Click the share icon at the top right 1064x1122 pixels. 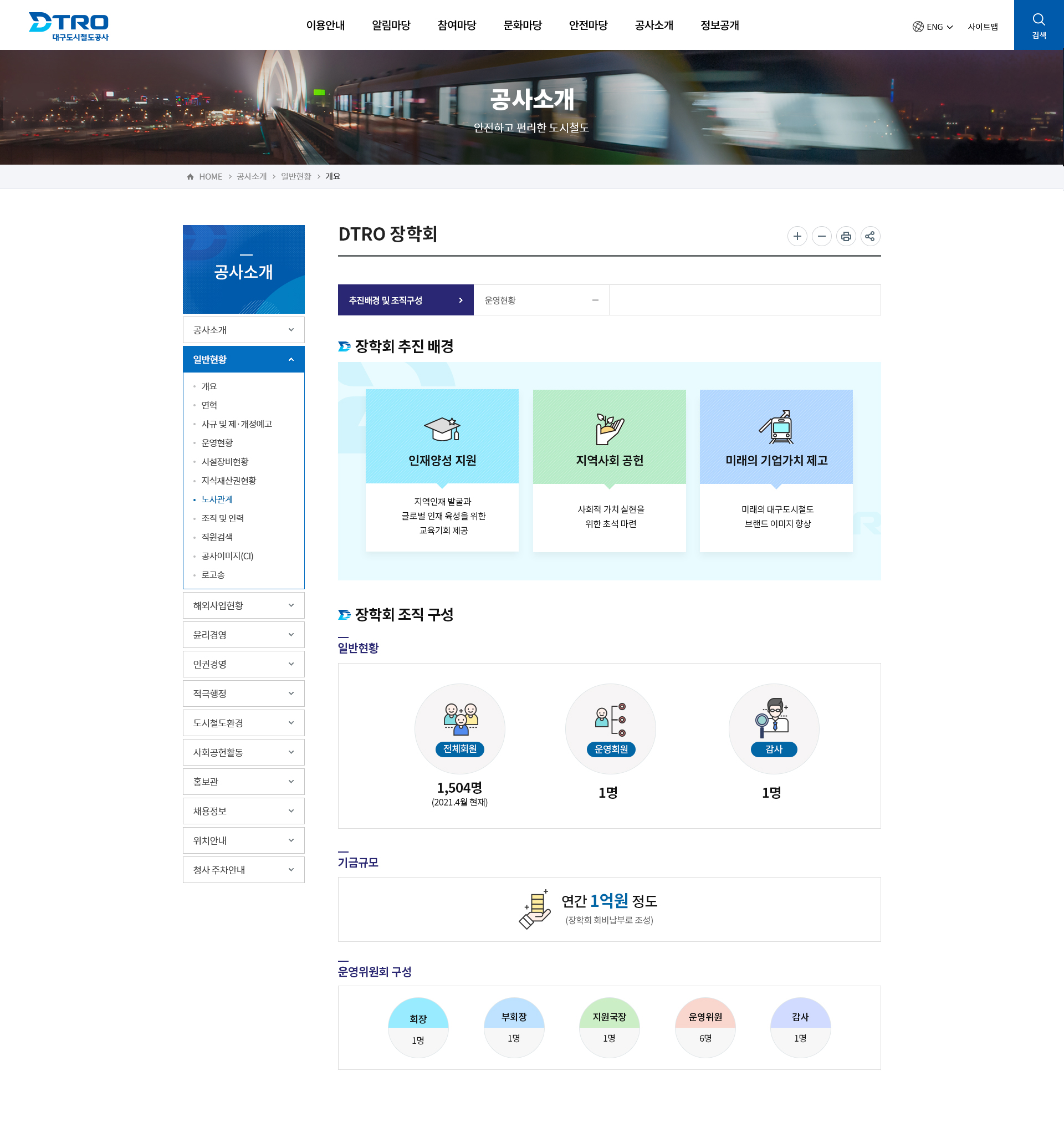click(x=871, y=237)
